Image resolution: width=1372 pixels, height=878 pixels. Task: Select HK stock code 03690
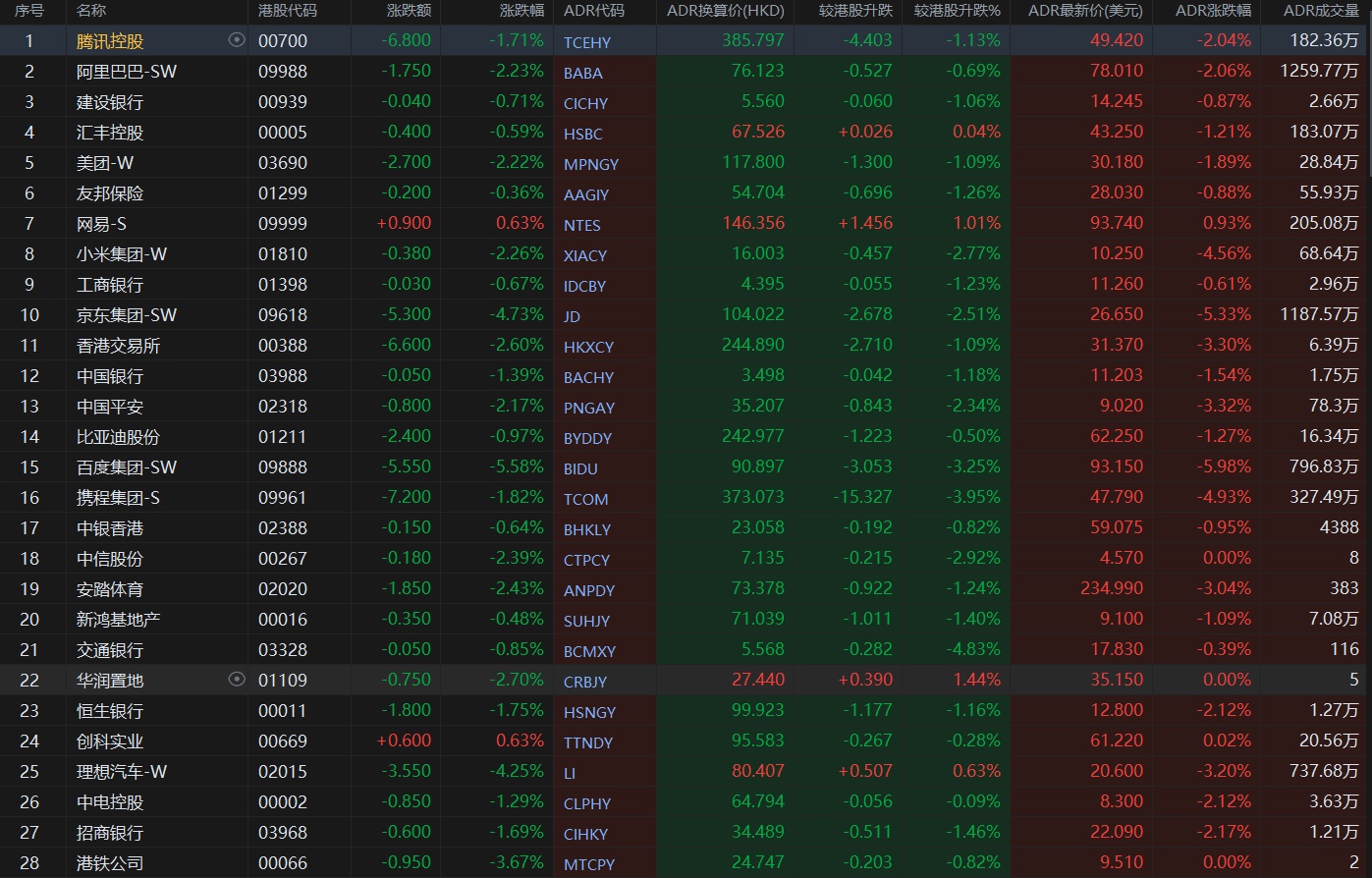coord(283,163)
